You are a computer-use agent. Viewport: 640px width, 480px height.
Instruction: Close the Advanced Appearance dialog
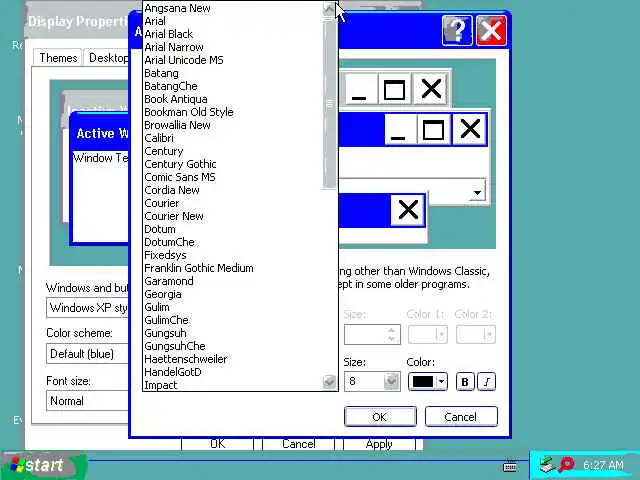pyautogui.click(x=491, y=31)
